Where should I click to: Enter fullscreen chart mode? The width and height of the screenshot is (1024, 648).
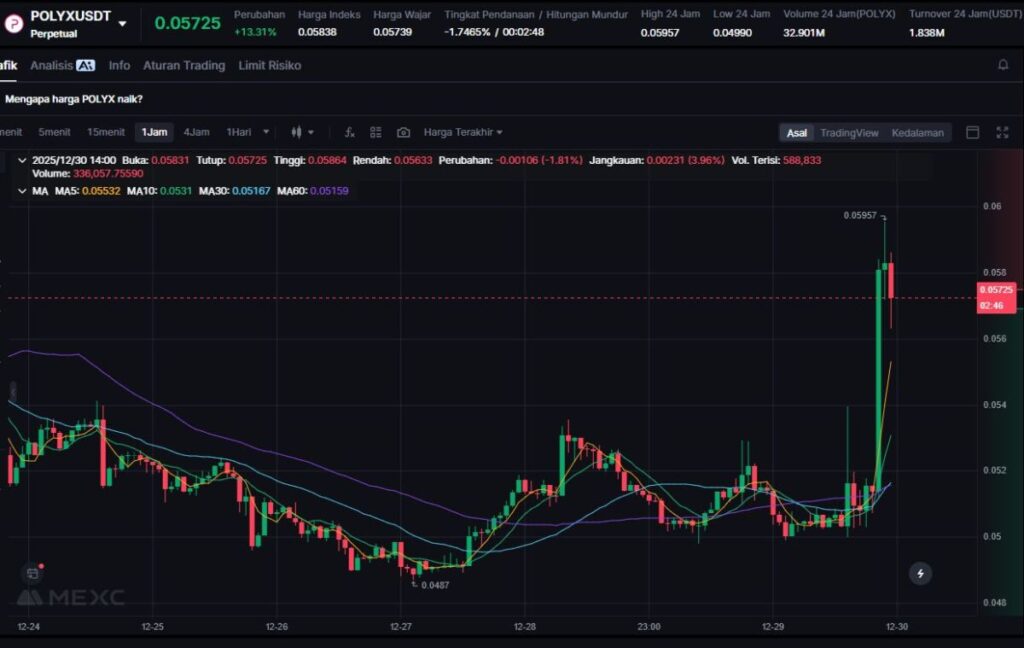(x=1002, y=132)
